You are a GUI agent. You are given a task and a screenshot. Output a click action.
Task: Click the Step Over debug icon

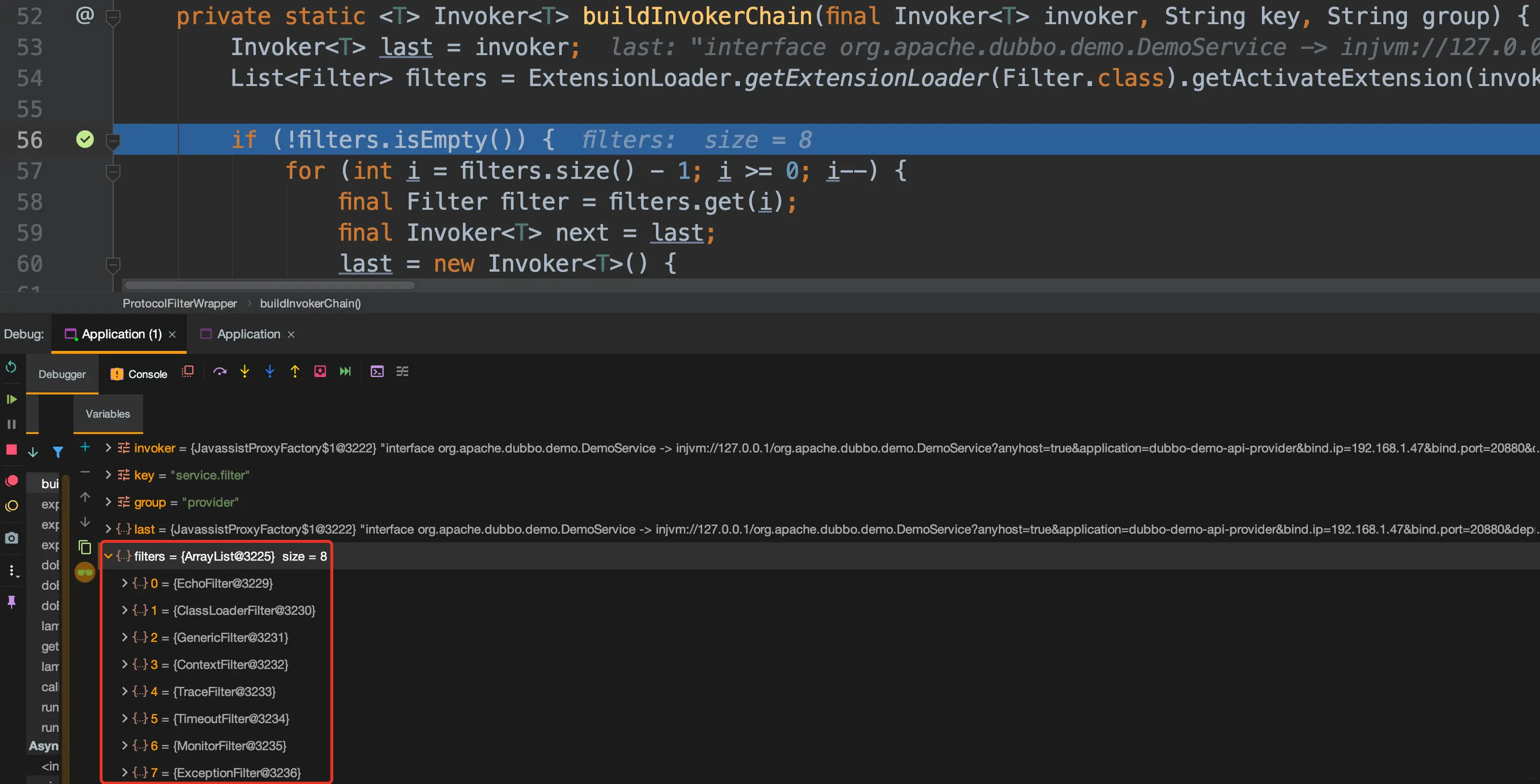[x=220, y=372]
